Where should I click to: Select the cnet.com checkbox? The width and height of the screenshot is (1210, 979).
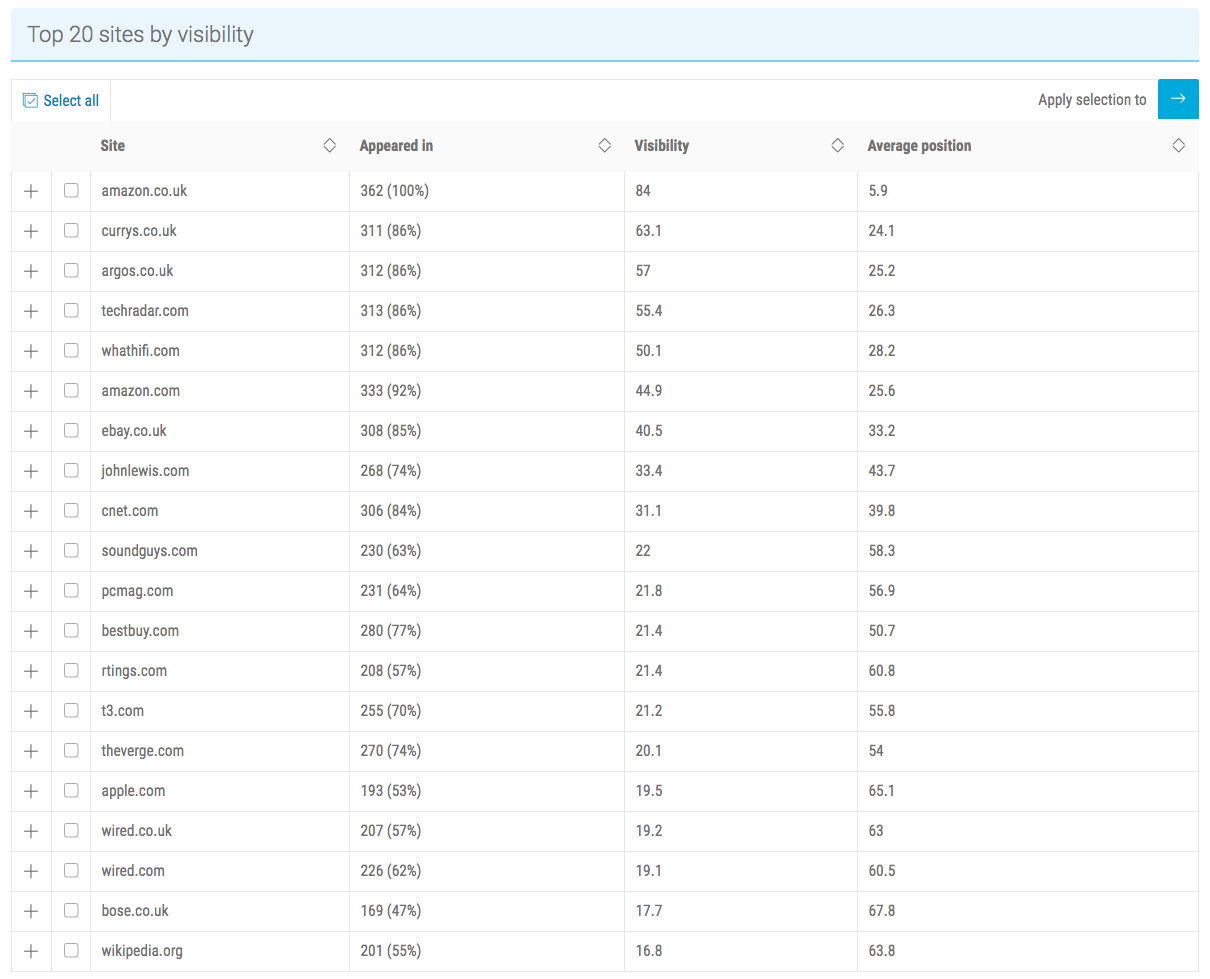point(71,510)
